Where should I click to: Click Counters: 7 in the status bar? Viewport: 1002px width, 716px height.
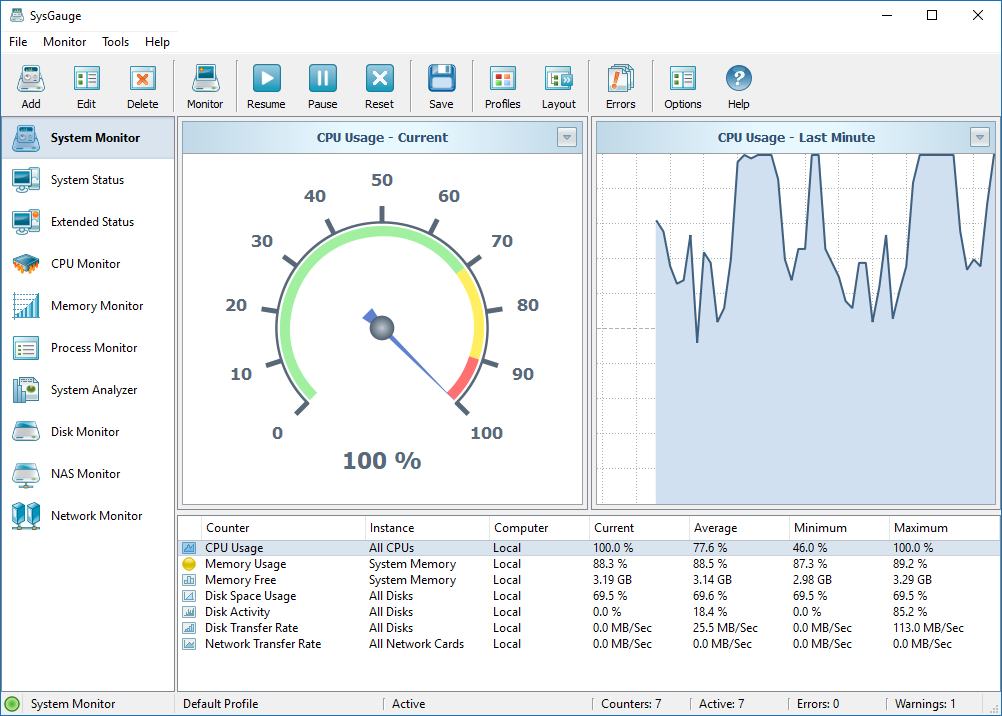coord(631,704)
